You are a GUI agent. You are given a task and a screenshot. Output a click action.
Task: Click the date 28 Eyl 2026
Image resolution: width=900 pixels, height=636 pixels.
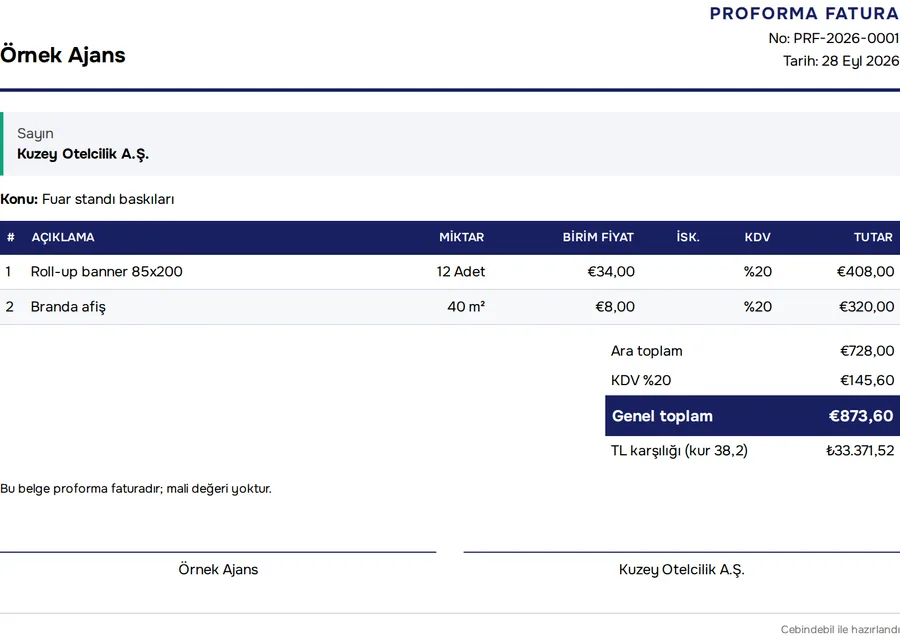[x=860, y=61]
